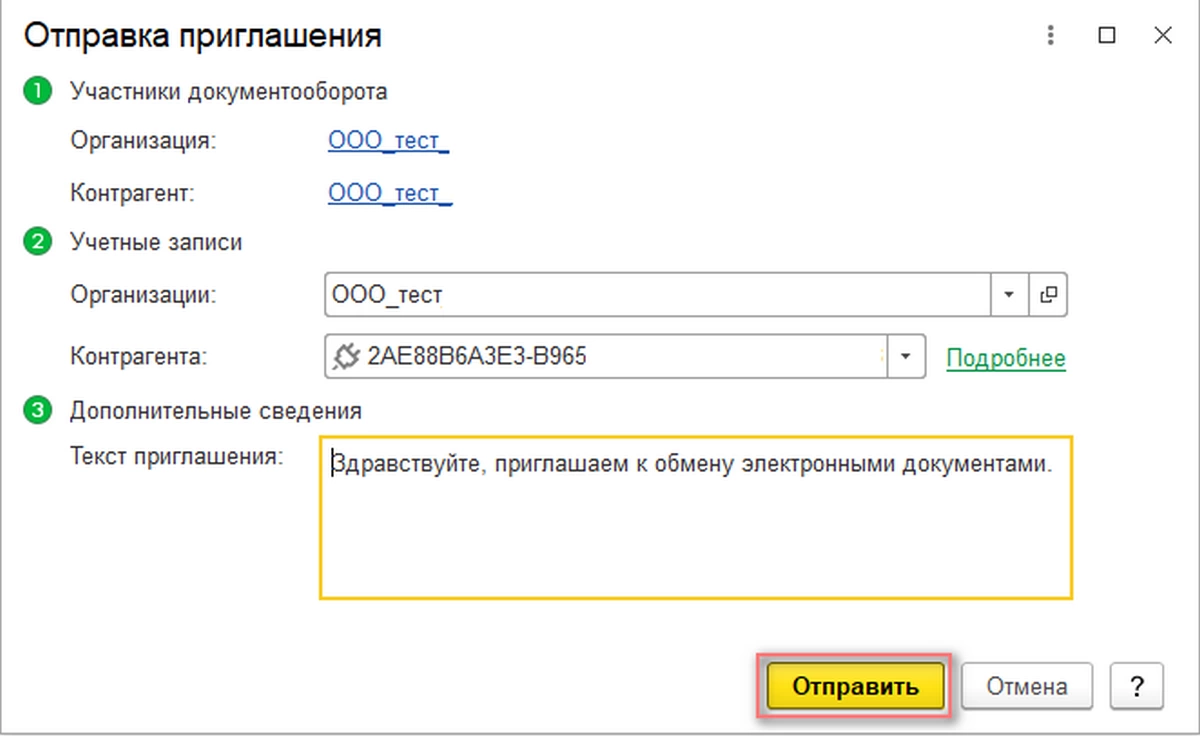
Task: Click the green step 2 circle icon
Action: coord(38,242)
